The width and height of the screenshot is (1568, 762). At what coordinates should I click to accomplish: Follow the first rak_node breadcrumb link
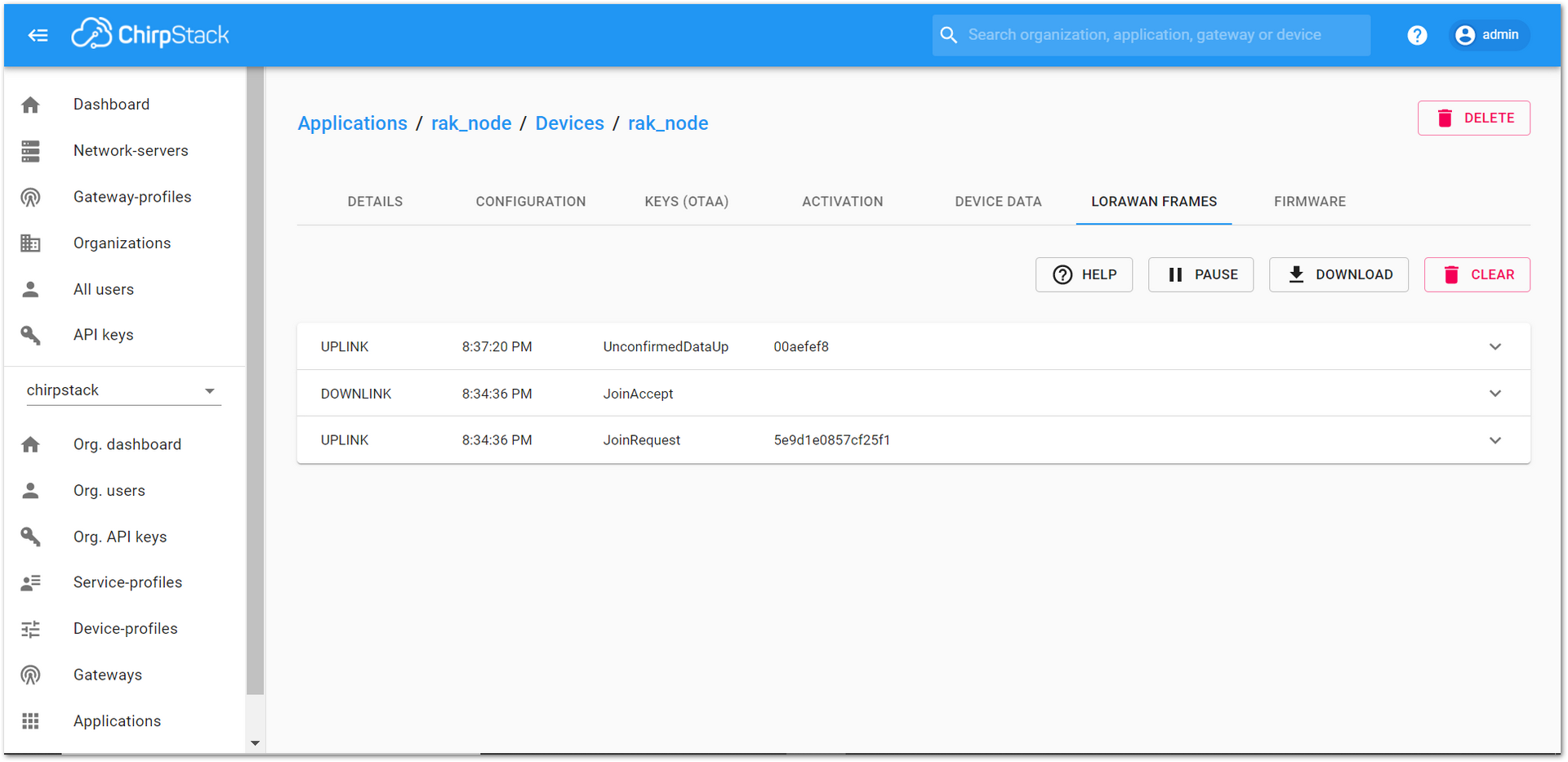pos(471,123)
